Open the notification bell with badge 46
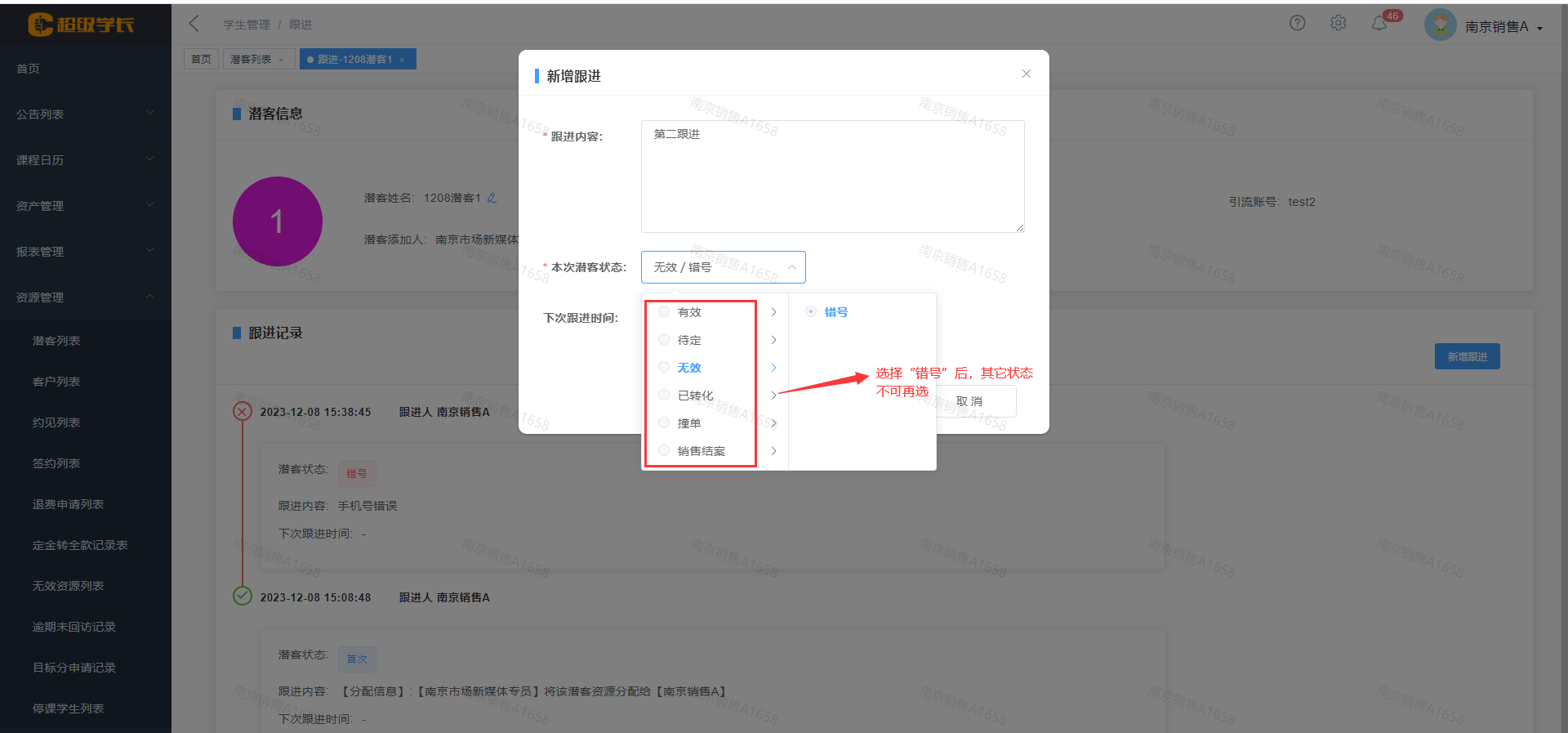This screenshot has height=733, width=1568. (1379, 24)
